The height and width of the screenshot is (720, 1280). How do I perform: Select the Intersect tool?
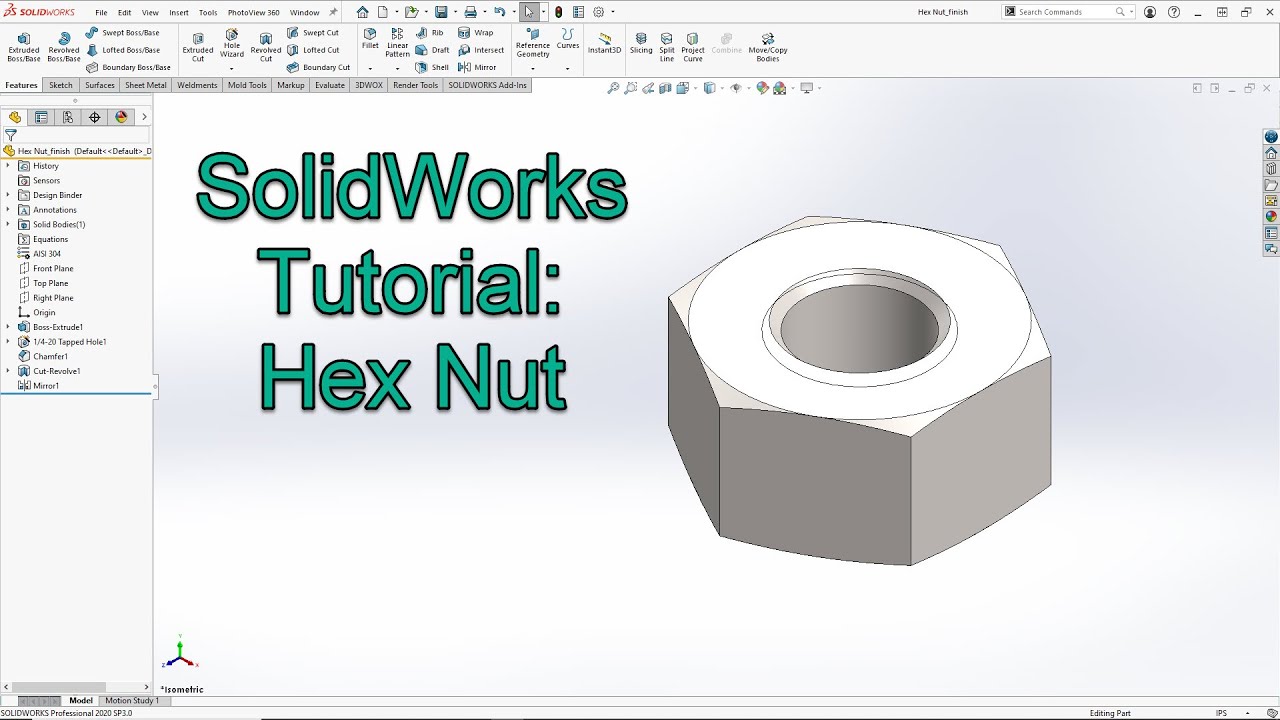click(x=481, y=50)
